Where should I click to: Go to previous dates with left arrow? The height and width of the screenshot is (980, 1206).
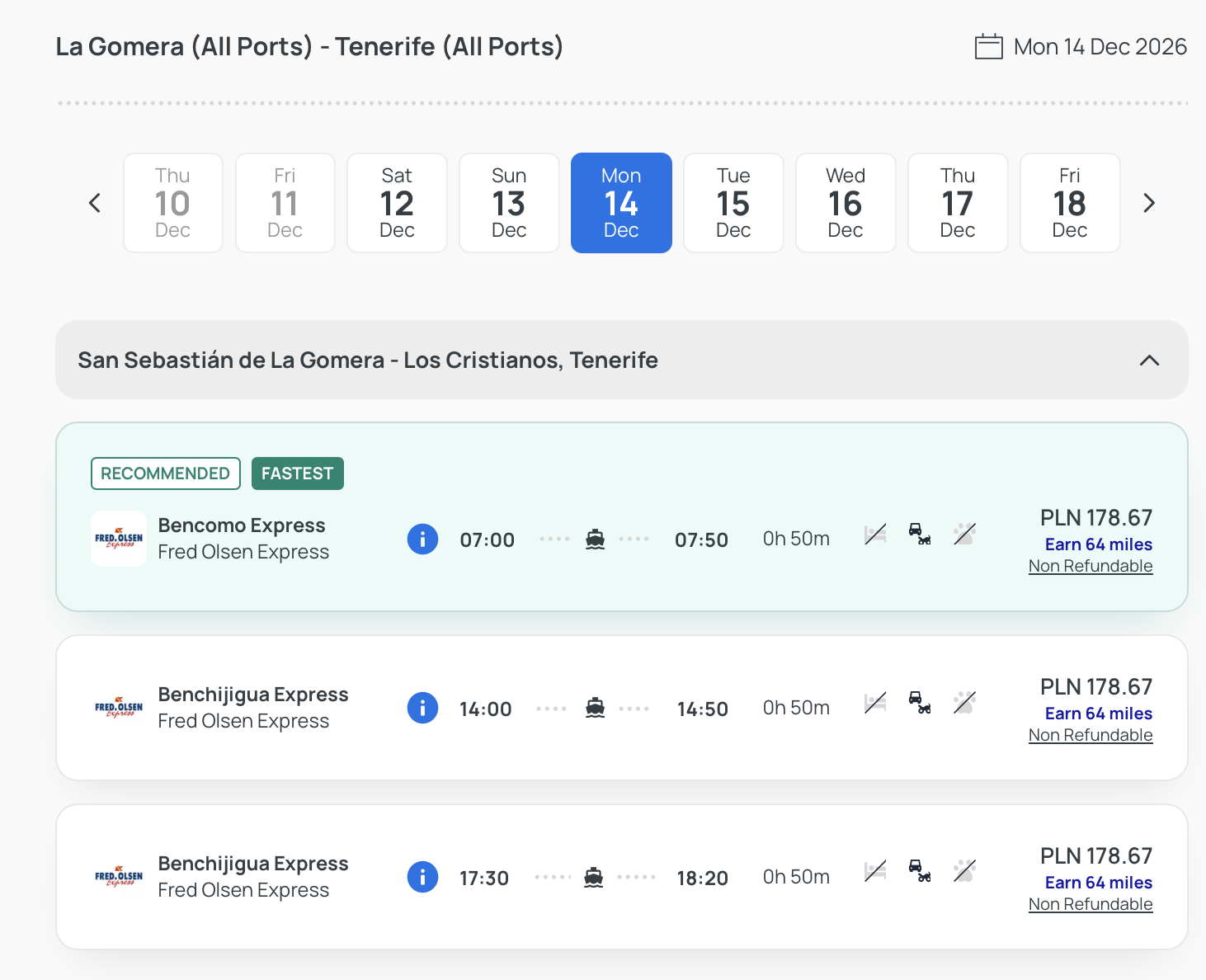95,203
